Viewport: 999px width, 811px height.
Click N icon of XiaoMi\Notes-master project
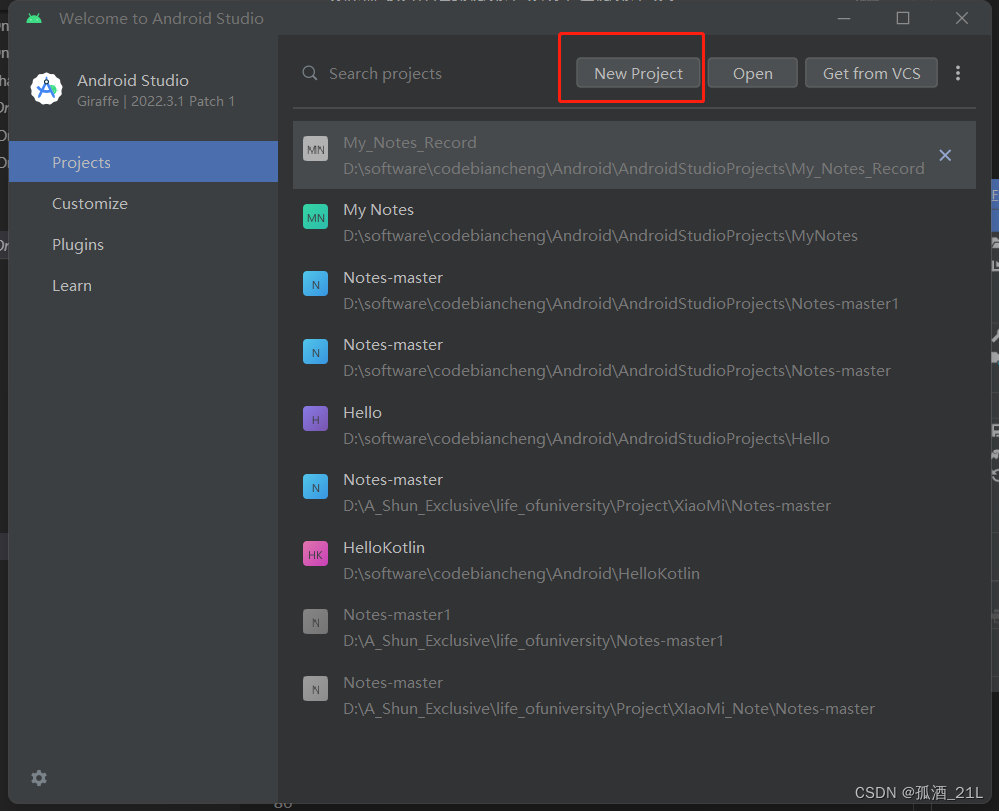pyautogui.click(x=315, y=487)
